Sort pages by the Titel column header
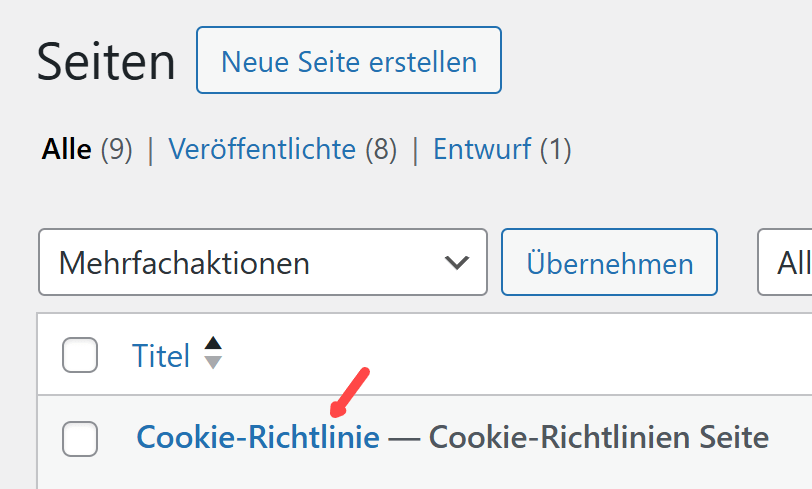The image size is (812, 489). click(x=161, y=355)
